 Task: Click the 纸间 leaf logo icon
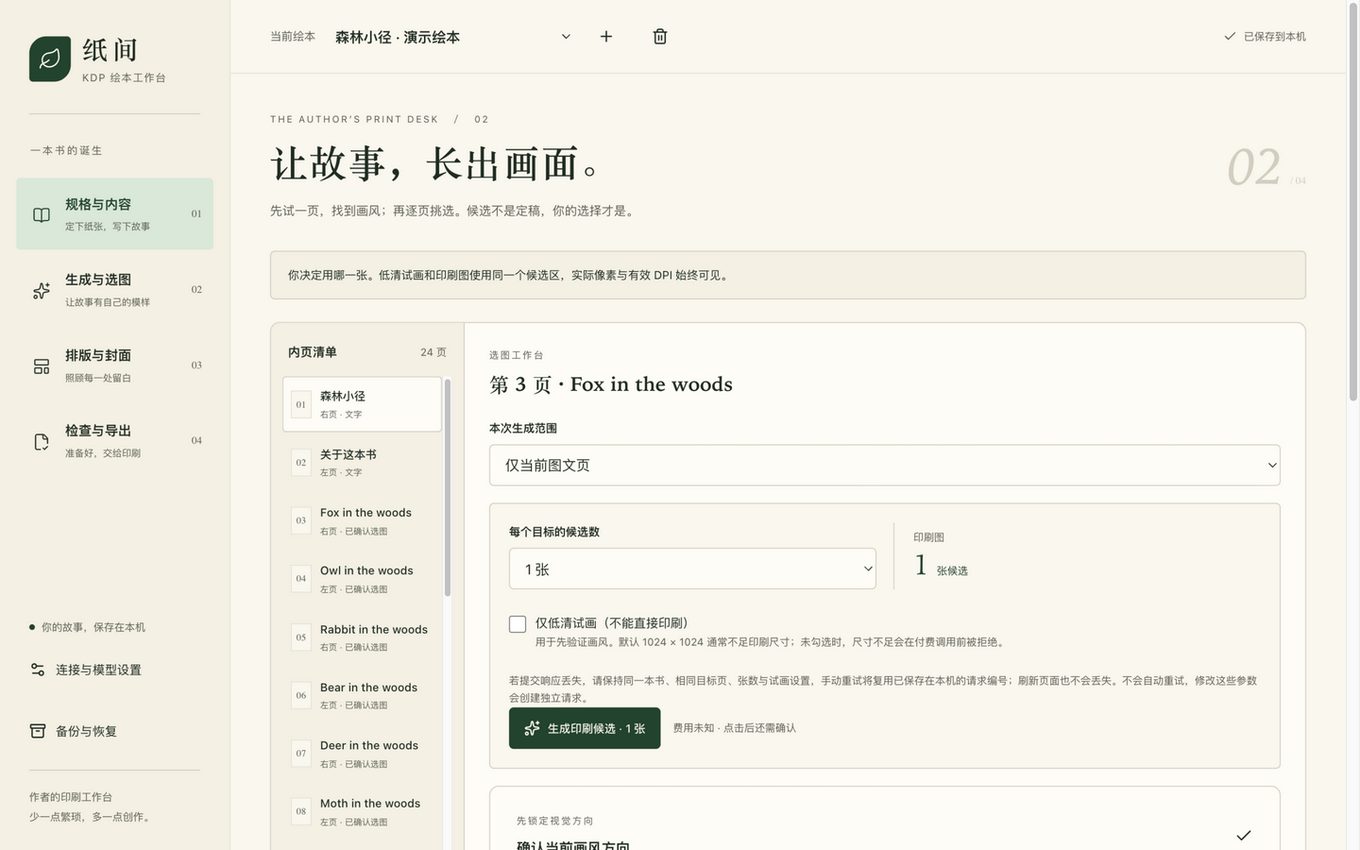[x=50, y=59]
